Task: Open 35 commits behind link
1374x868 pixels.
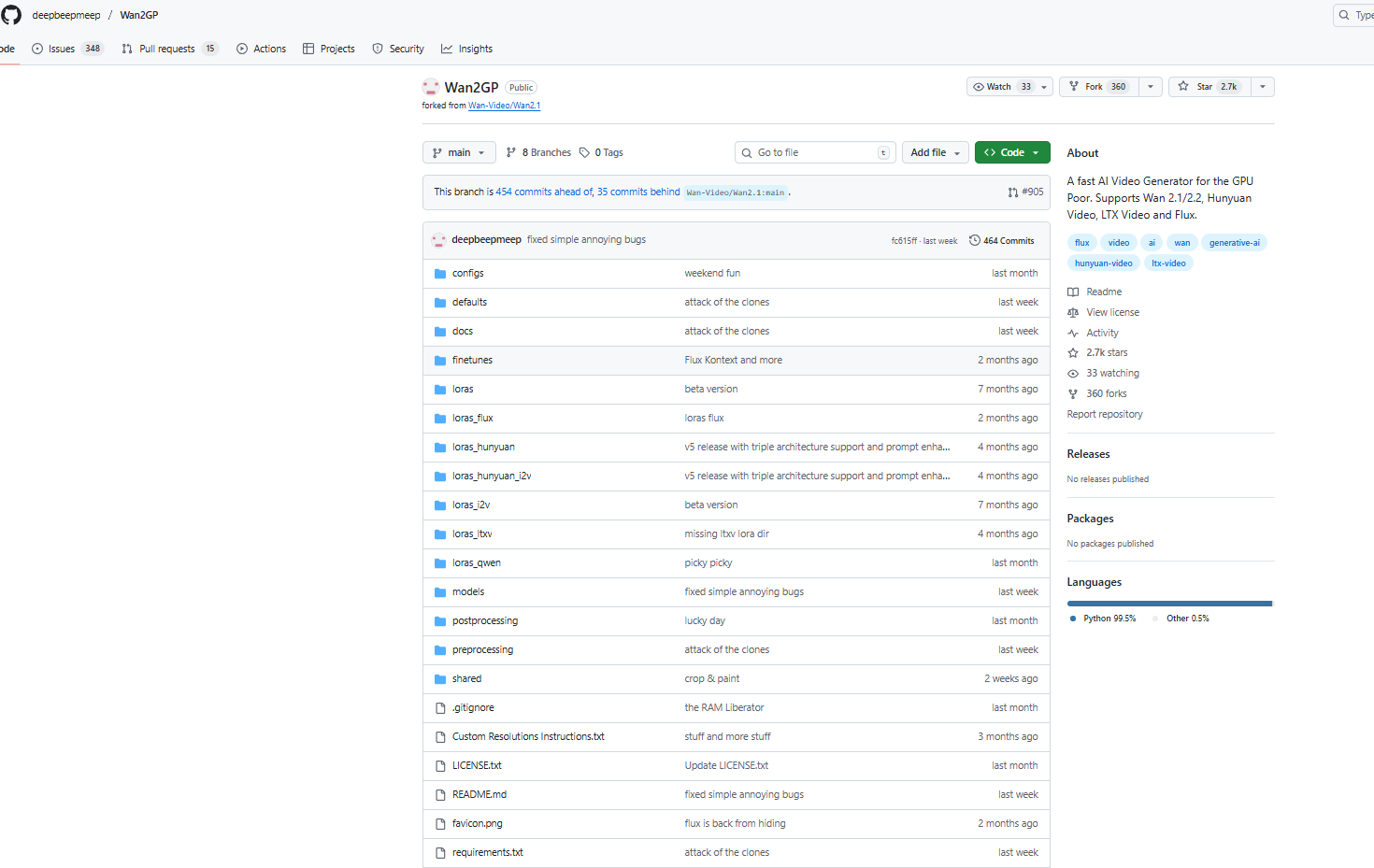Action: click(x=638, y=192)
